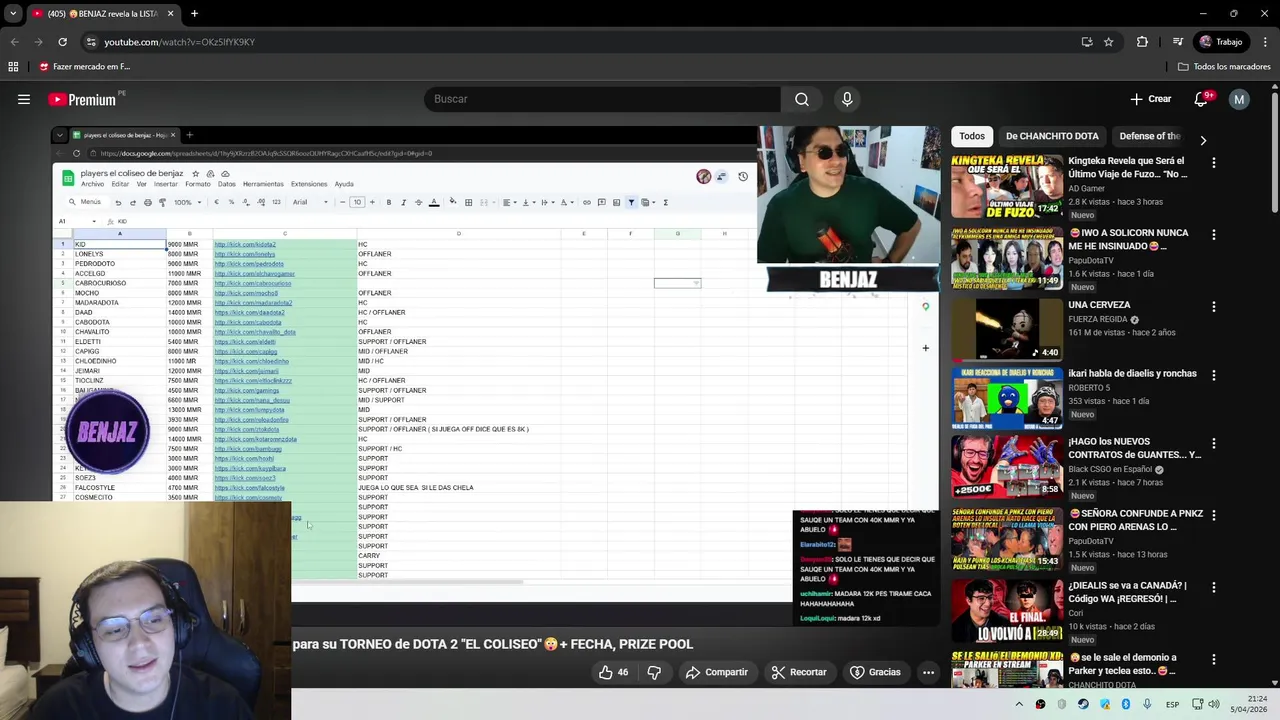Show next category chips arrow
Screen dimensions: 1280x720
tap(1203, 140)
